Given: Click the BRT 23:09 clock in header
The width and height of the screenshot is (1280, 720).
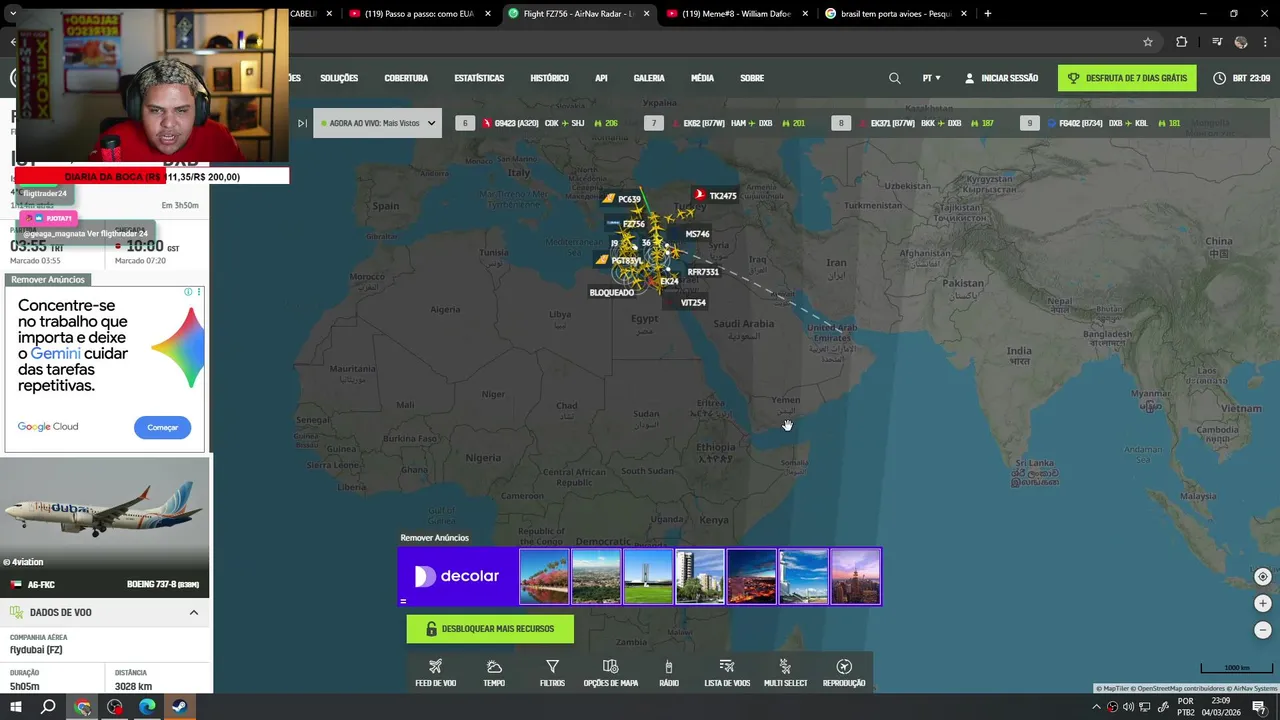Looking at the screenshot, I should point(1244,78).
